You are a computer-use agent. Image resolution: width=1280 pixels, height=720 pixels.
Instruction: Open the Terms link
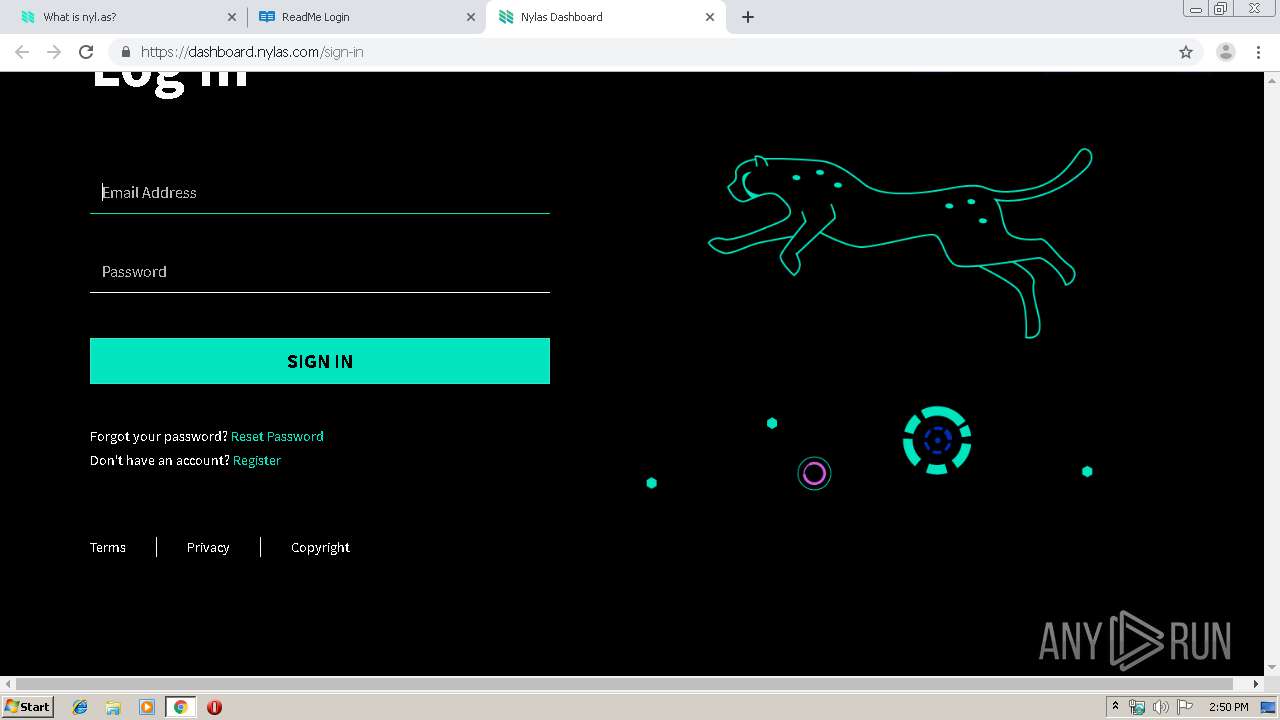pyautogui.click(x=108, y=547)
